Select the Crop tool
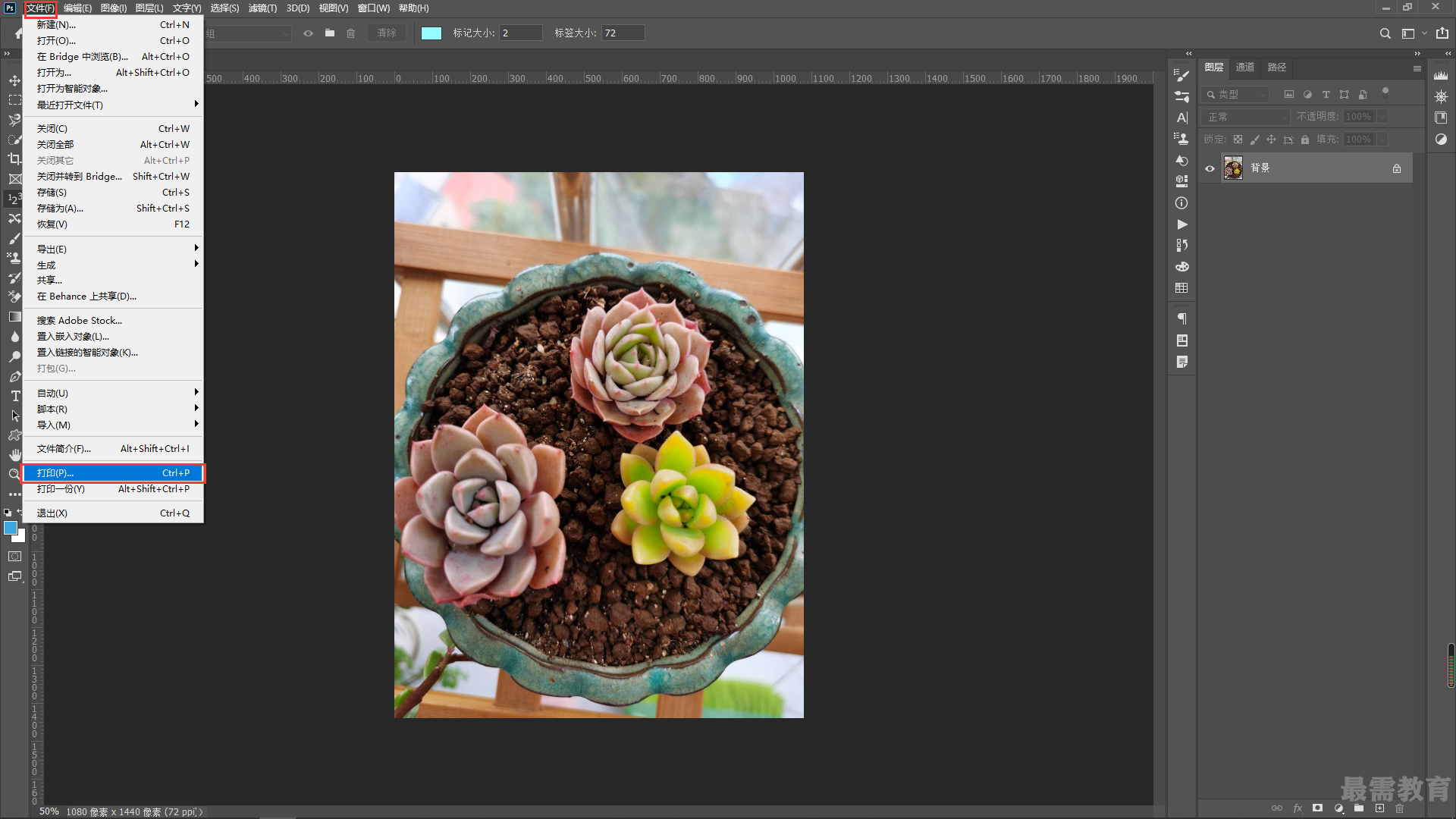Screen dimensions: 1456x819 [x=14, y=159]
